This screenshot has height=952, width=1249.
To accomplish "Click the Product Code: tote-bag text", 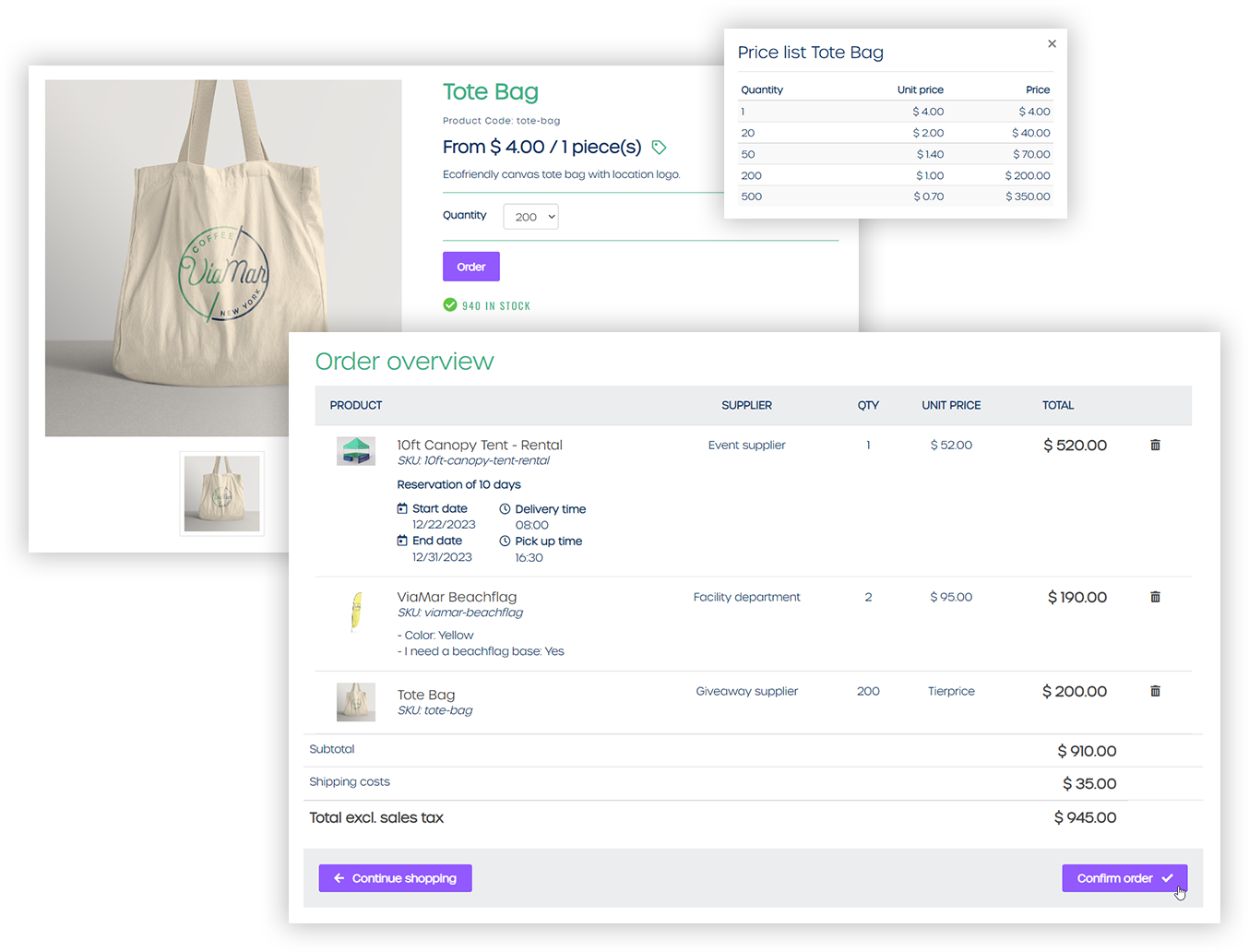I will coord(502,121).
